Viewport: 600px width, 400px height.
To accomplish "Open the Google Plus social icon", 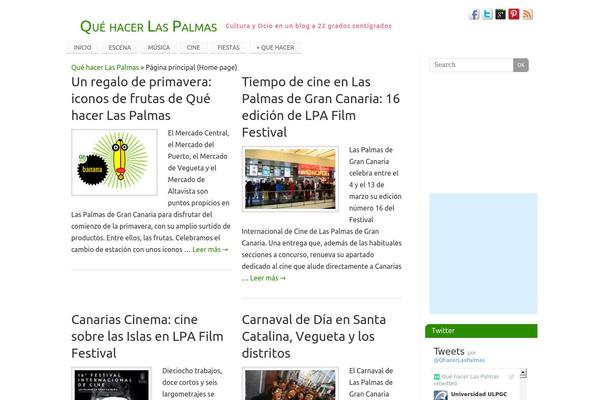I will click(501, 15).
